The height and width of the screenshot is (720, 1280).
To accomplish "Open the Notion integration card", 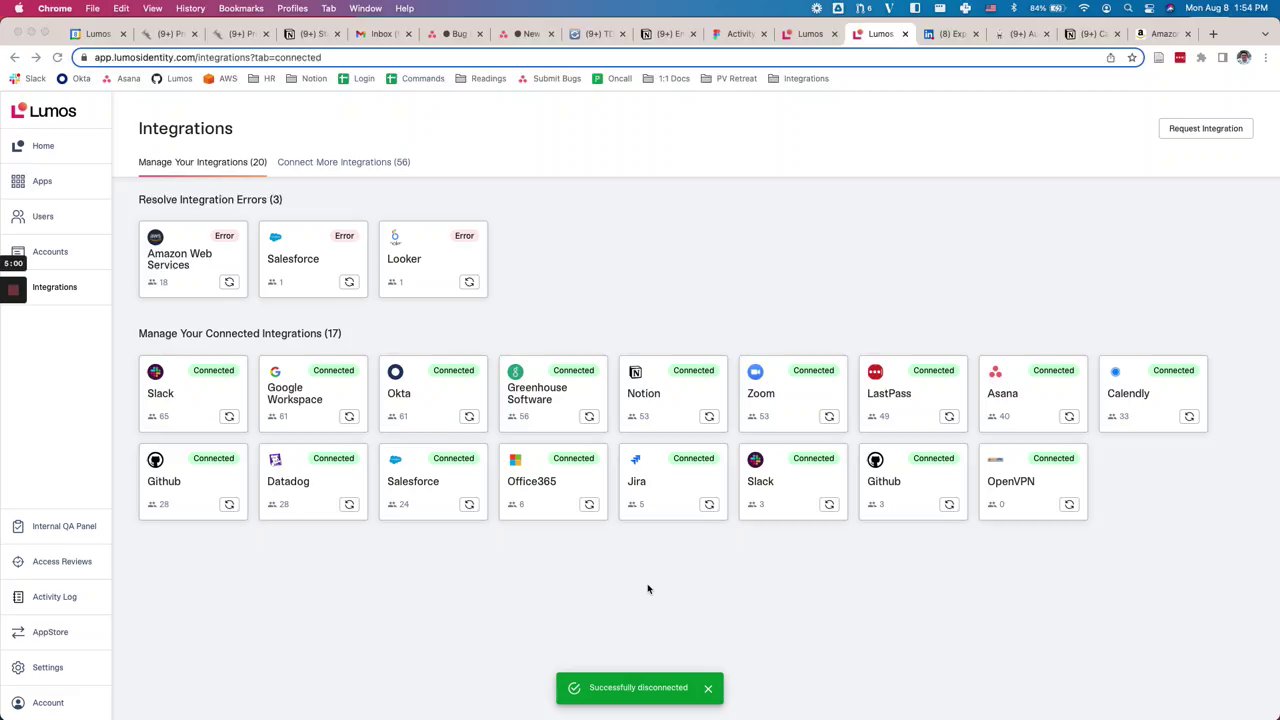I will [x=673, y=393].
